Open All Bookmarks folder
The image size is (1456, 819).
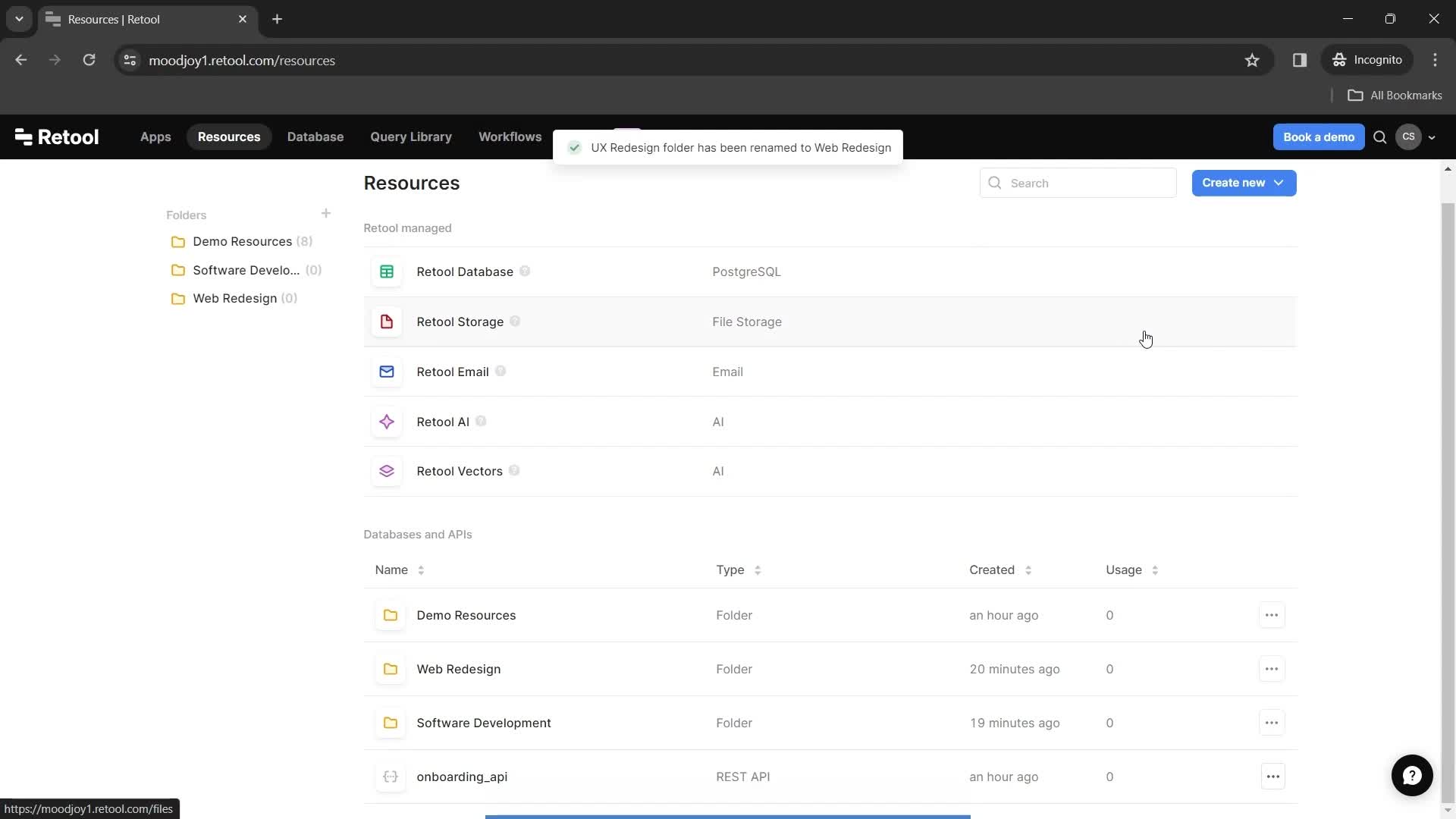coord(1395,96)
